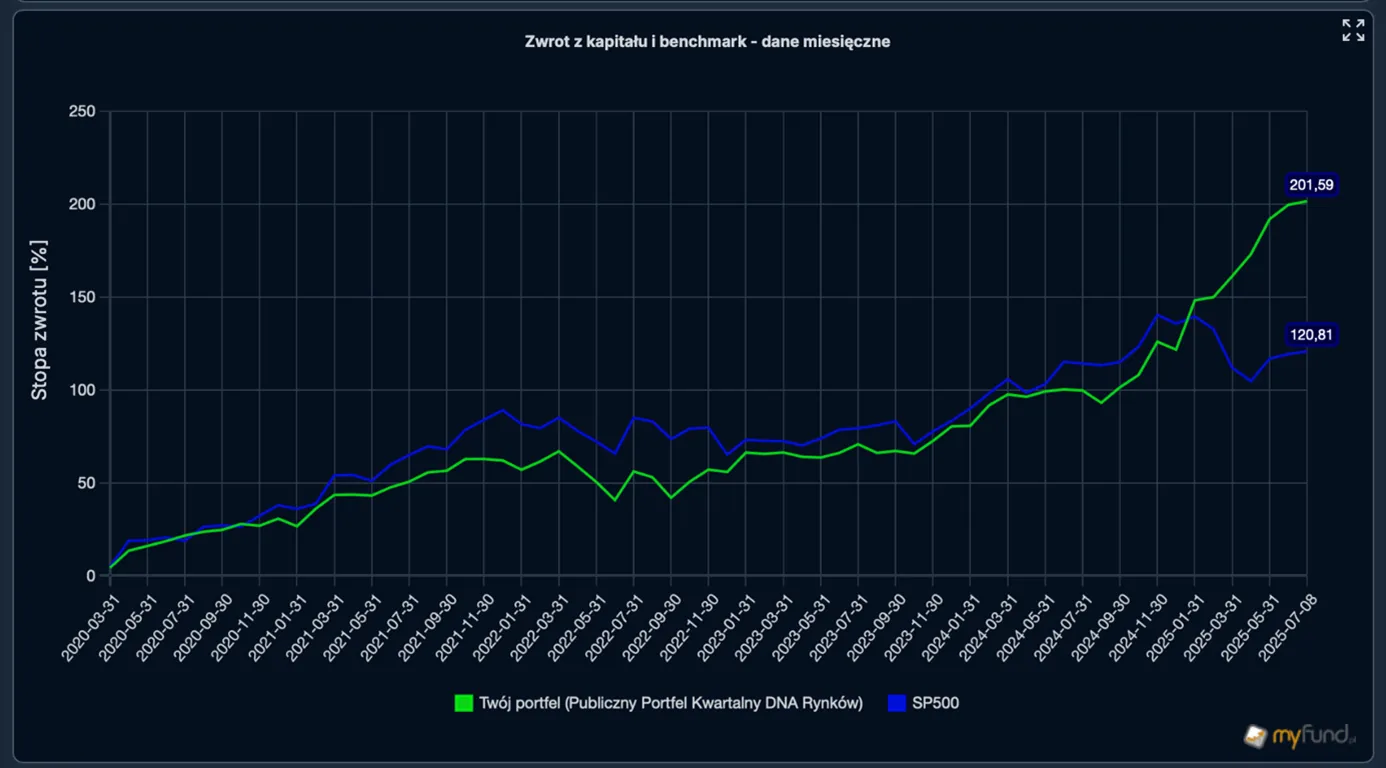Screen dimensions: 1386x768
Task: Click the 250 y-axis tick label
Action: tap(82, 111)
